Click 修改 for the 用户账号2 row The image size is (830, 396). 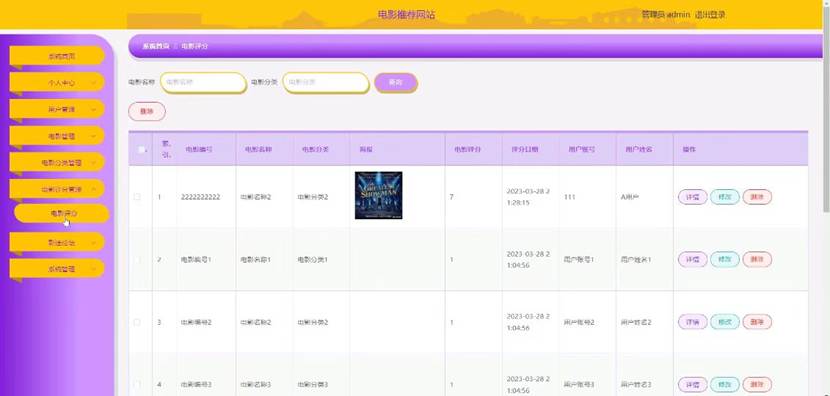[725, 322]
